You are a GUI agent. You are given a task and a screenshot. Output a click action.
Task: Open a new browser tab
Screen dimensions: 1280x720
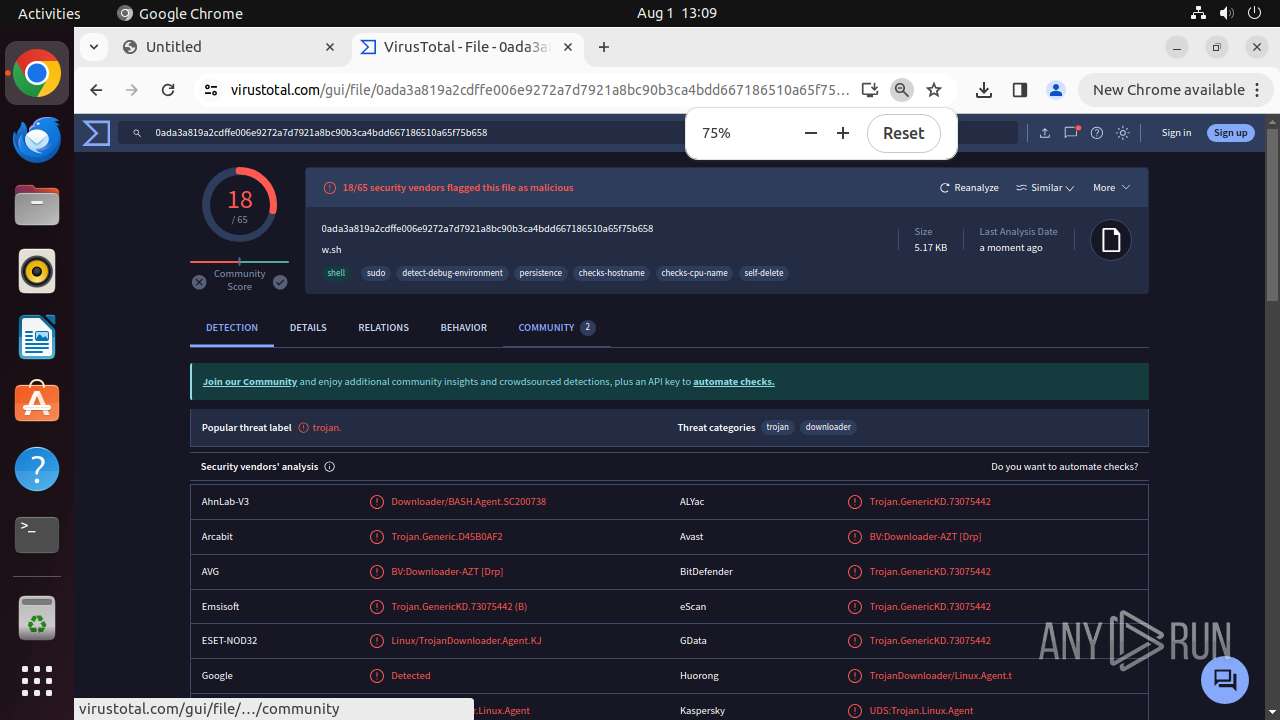[604, 47]
